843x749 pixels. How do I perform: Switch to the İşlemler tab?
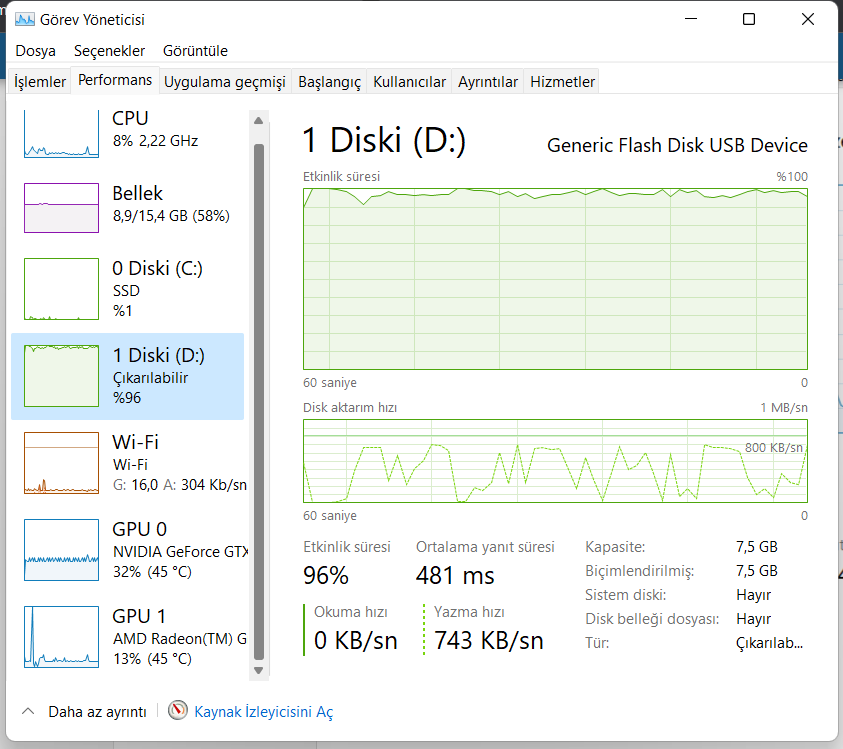click(40, 82)
